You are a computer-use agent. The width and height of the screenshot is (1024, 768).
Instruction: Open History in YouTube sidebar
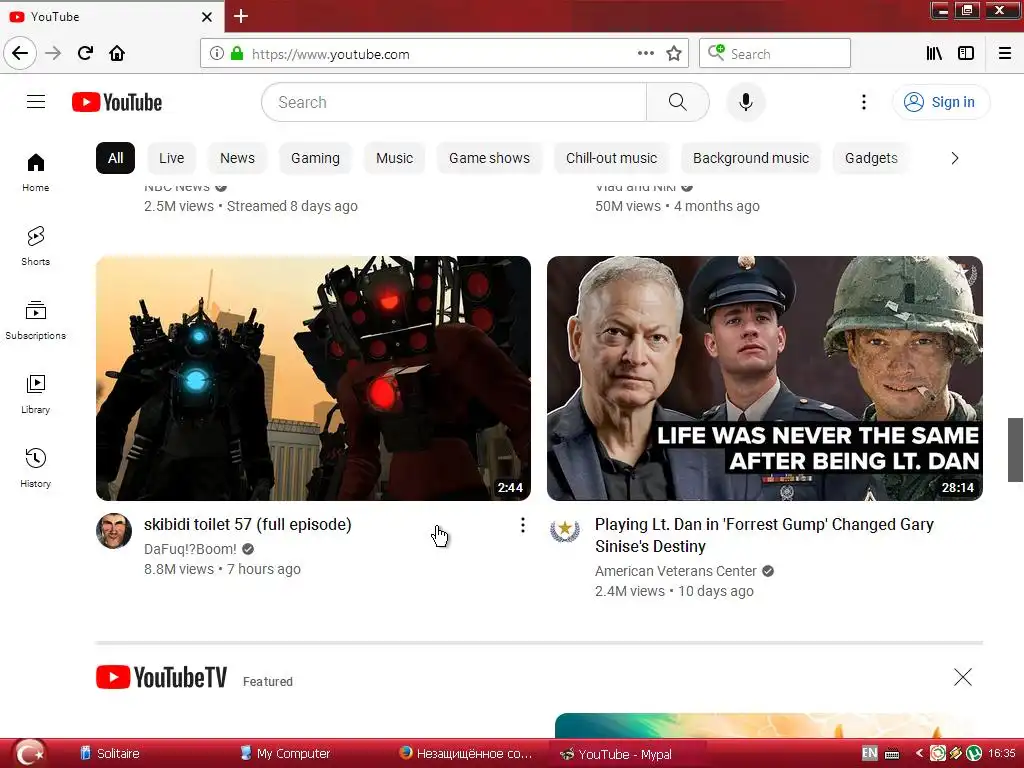[x=36, y=468]
